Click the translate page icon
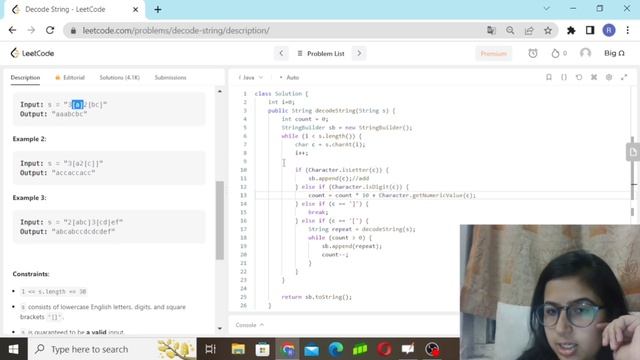This screenshot has width=640, height=360. [x=491, y=30]
